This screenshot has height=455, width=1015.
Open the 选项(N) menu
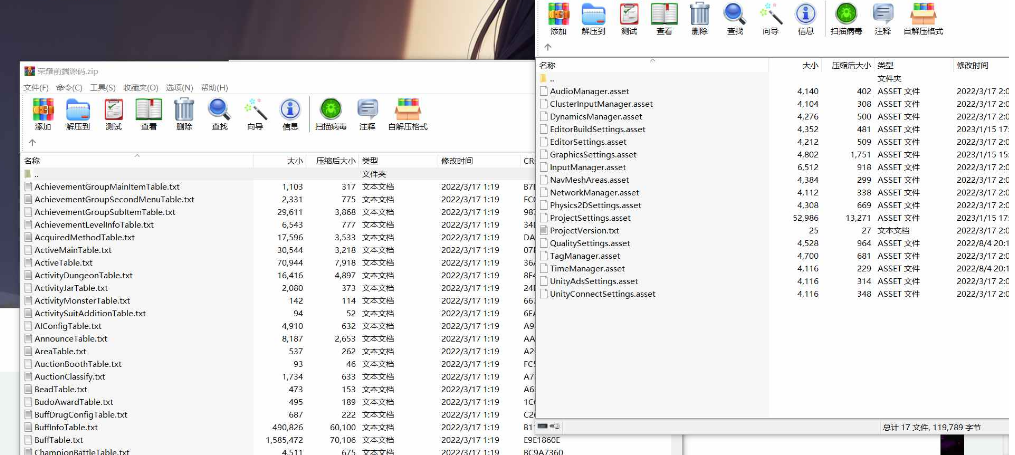click(179, 87)
